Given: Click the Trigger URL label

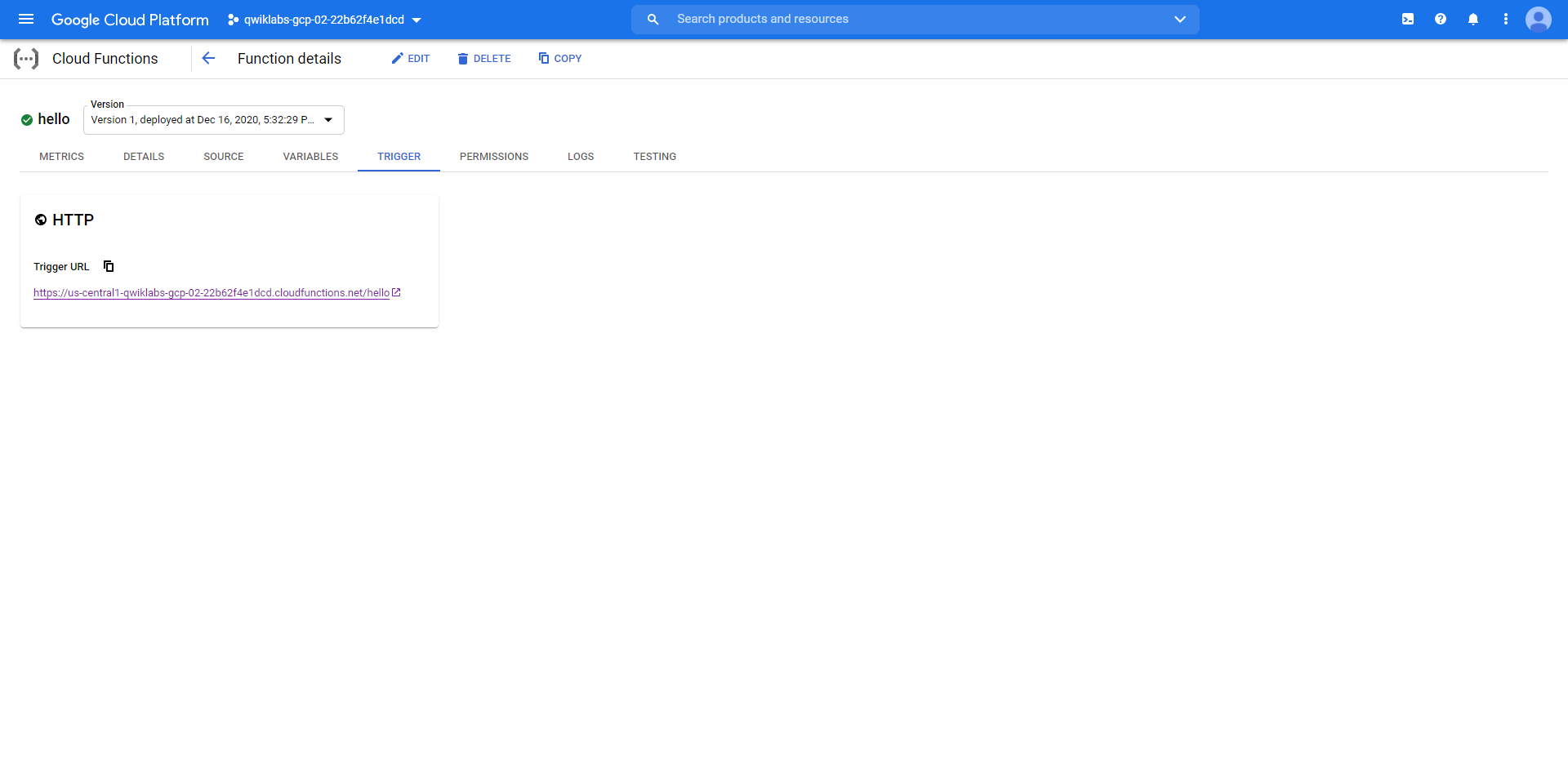Looking at the screenshot, I should coord(61,267).
